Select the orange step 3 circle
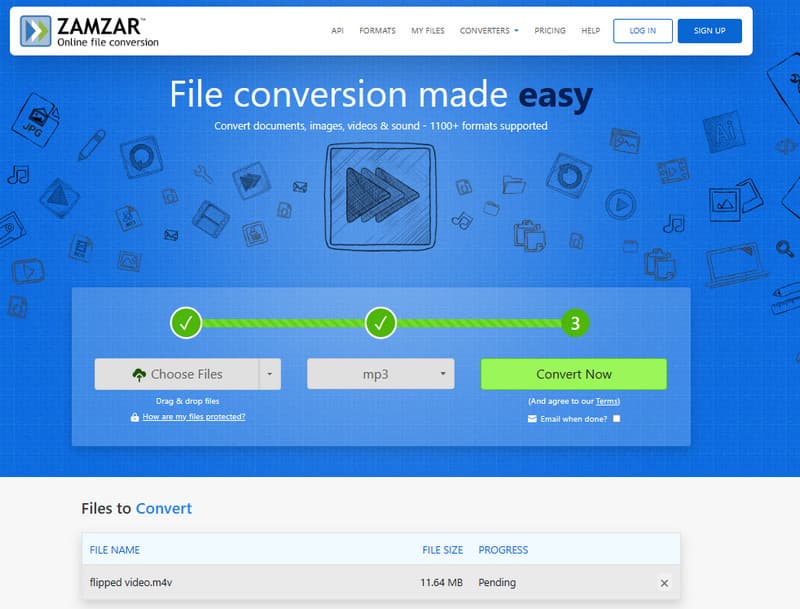The width and height of the screenshot is (800, 609). click(x=575, y=323)
